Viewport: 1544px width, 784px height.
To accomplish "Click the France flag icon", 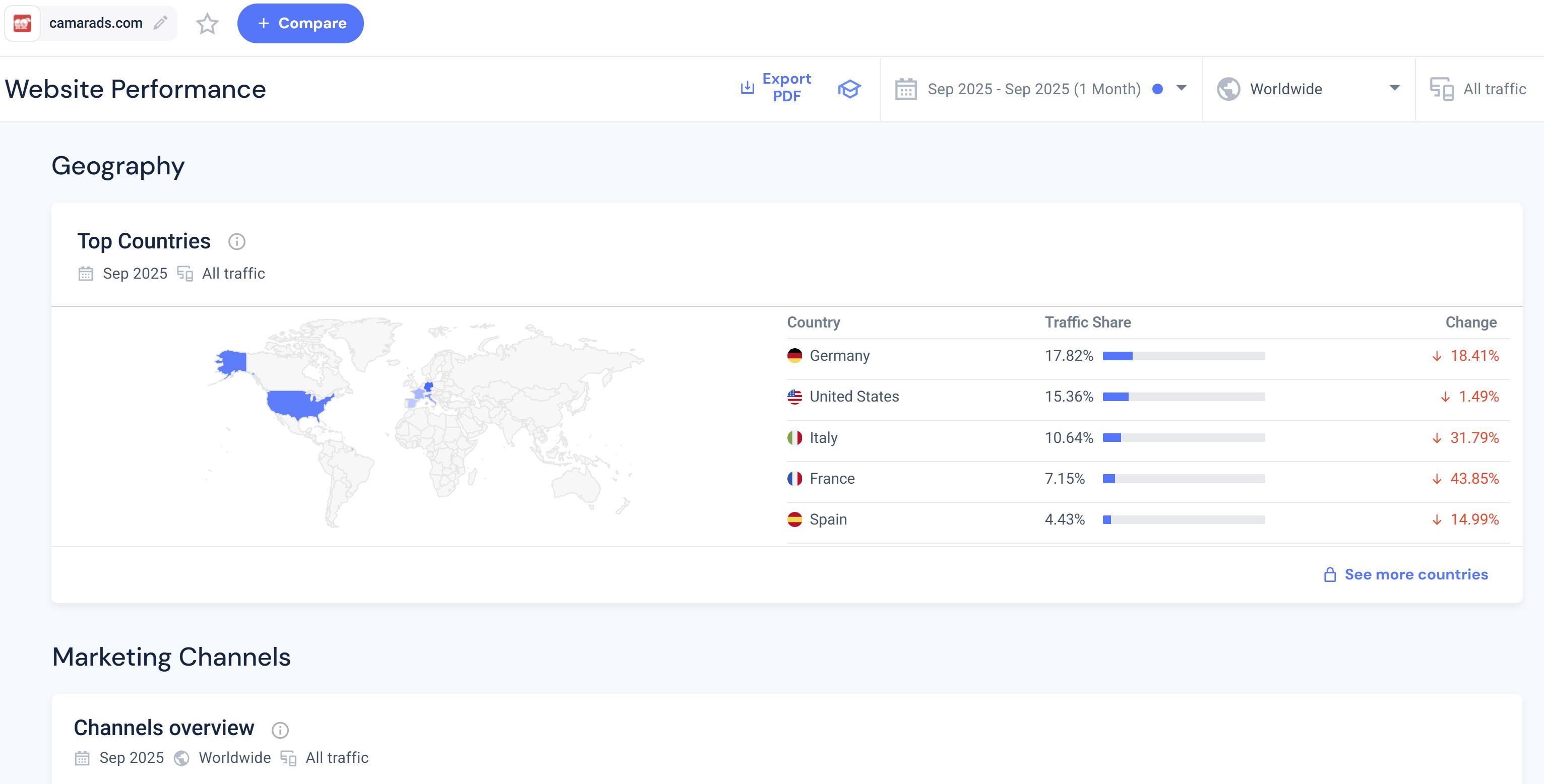I will 795,479.
